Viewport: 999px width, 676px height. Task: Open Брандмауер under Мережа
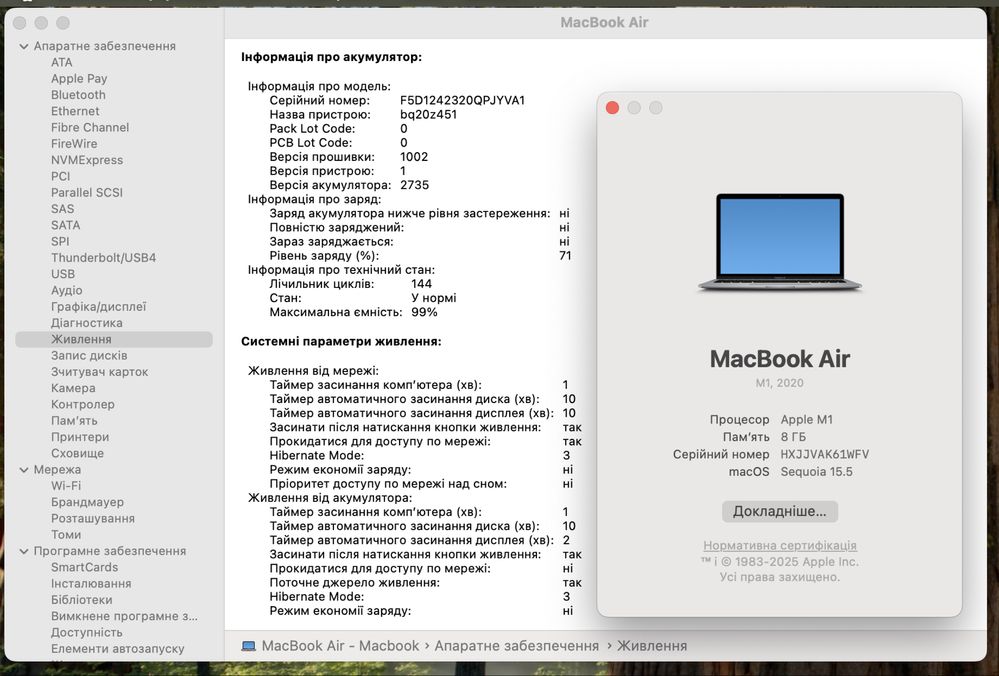pyautogui.click(x=87, y=502)
